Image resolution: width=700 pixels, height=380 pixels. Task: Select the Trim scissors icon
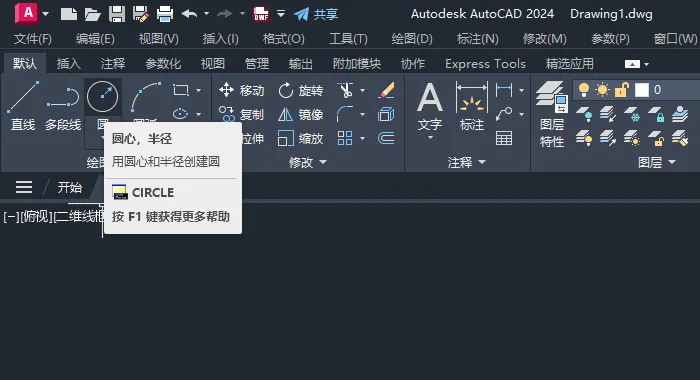click(x=345, y=90)
